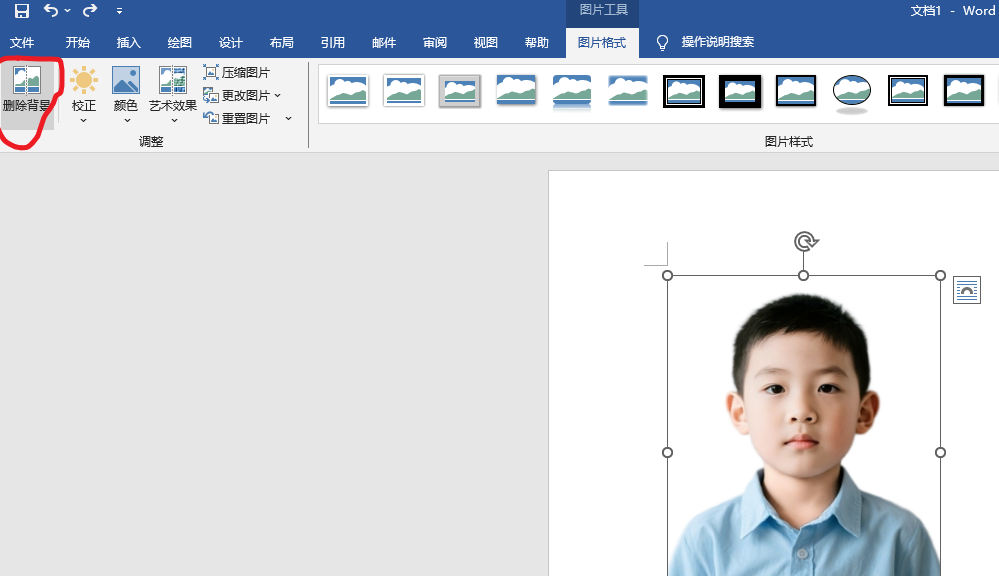Image resolution: width=999 pixels, height=576 pixels.
Task: Click the layout options icon beside picture
Action: (967, 290)
